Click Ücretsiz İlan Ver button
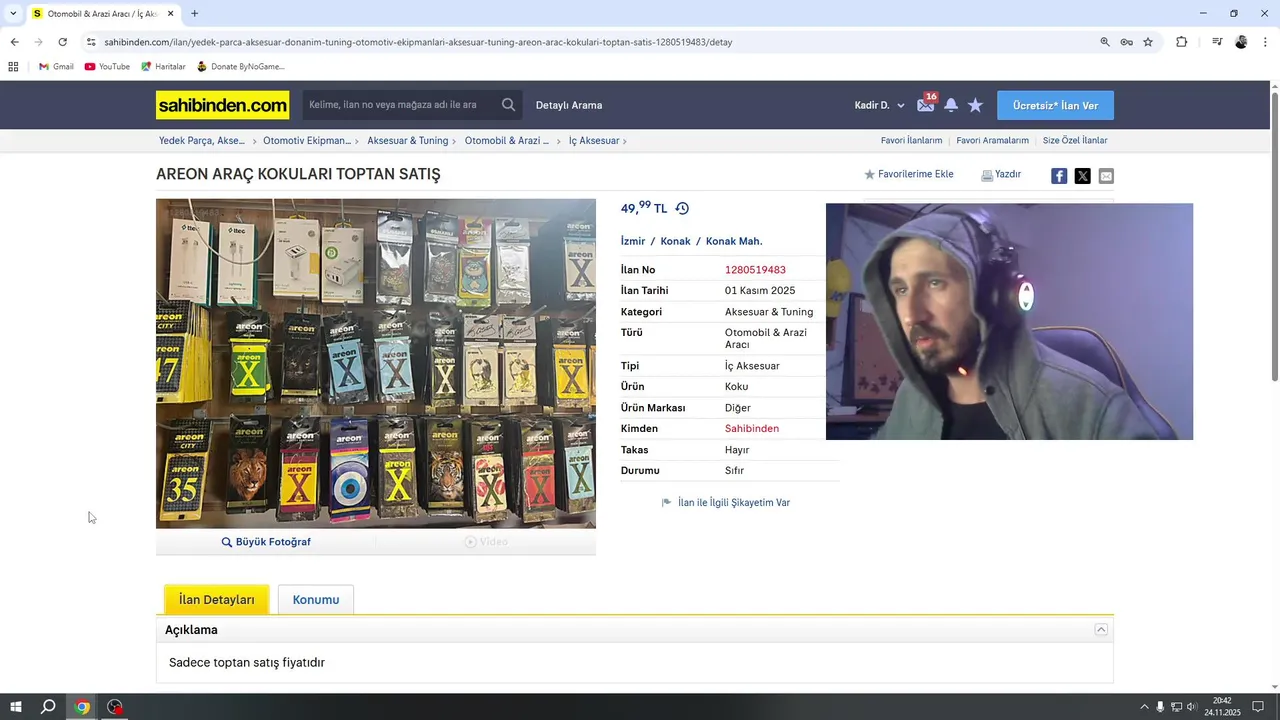This screenshot has width=1280, height=720. (1055, 105)
